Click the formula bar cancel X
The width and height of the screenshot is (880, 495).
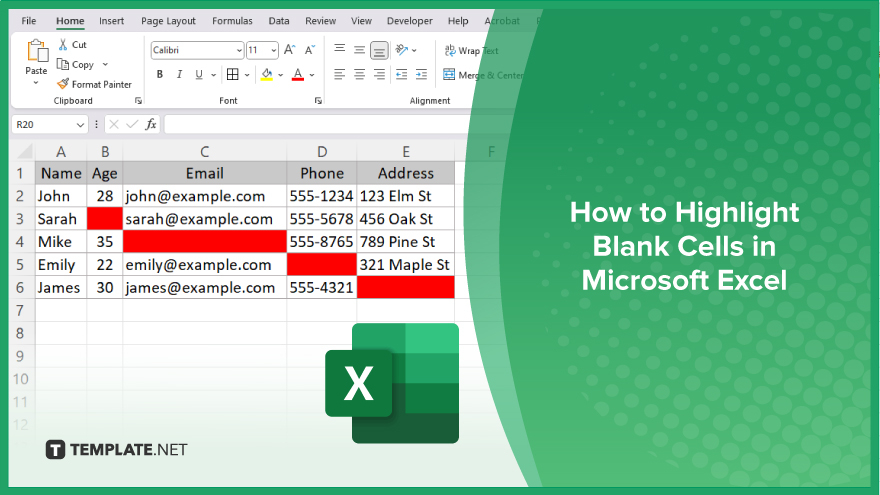pyautogui.click(x=113, y=124)
